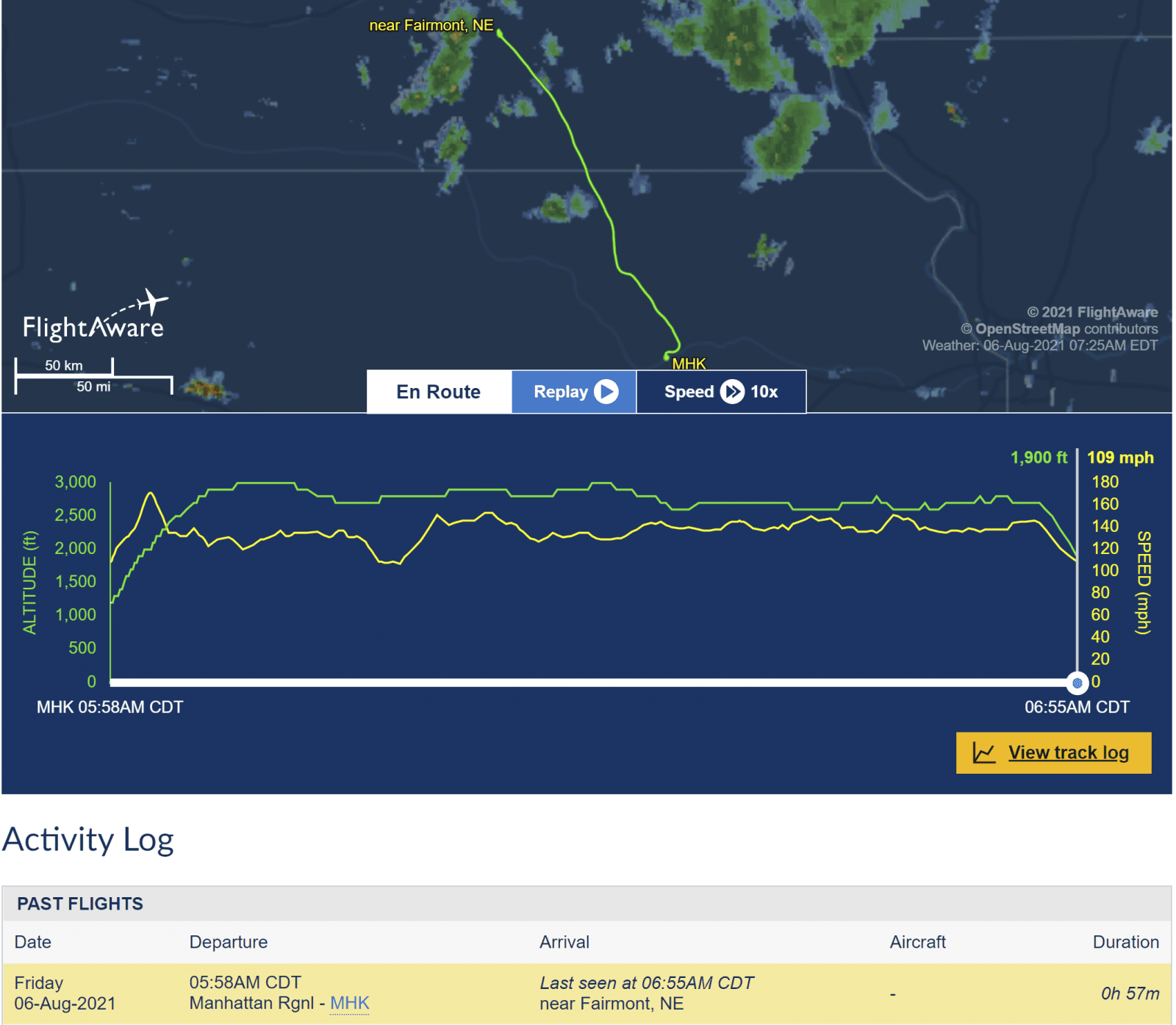1176x1025 pixels.
Task: Click the fast-forward icon beside Speed
Action: [732, 392]
